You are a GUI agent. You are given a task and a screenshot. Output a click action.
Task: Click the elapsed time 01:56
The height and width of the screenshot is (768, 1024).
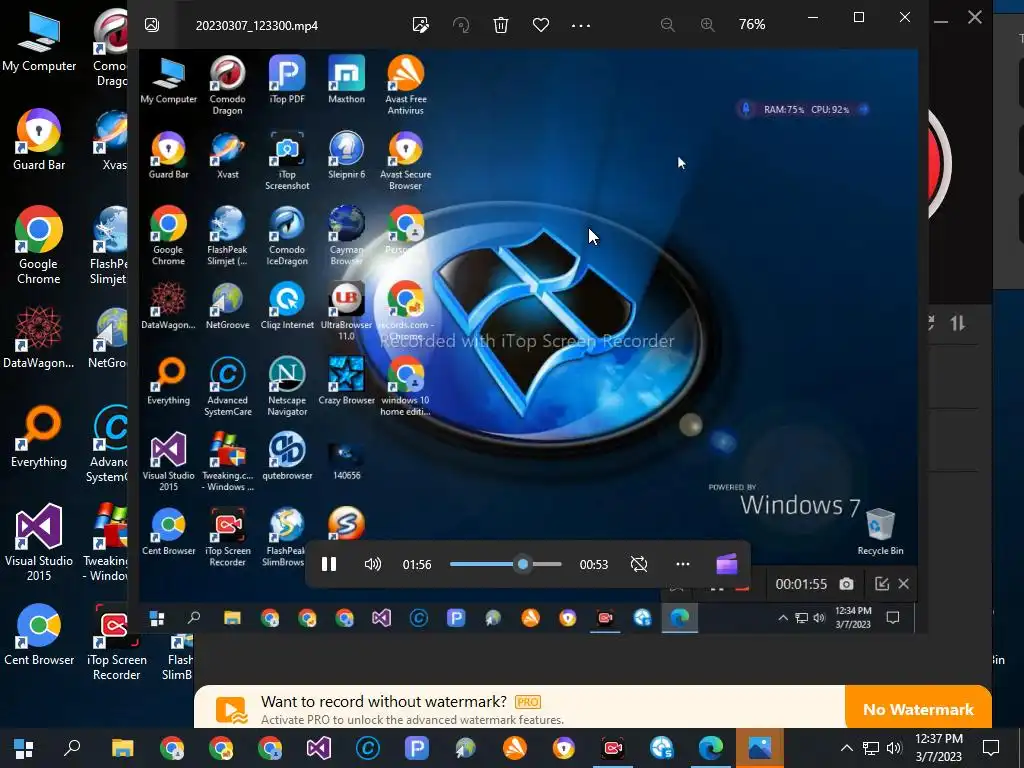pyautogui.click(x=417, y=564)
